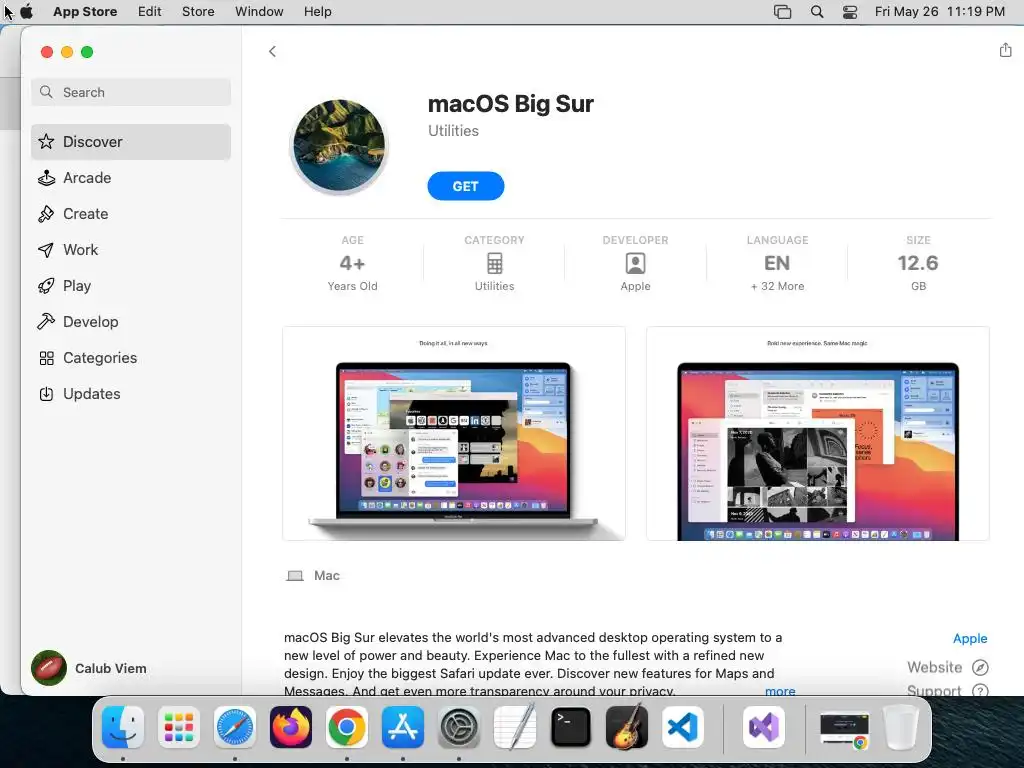
Task: Click the 12.6 GB size info
Action: coord(918,263)
